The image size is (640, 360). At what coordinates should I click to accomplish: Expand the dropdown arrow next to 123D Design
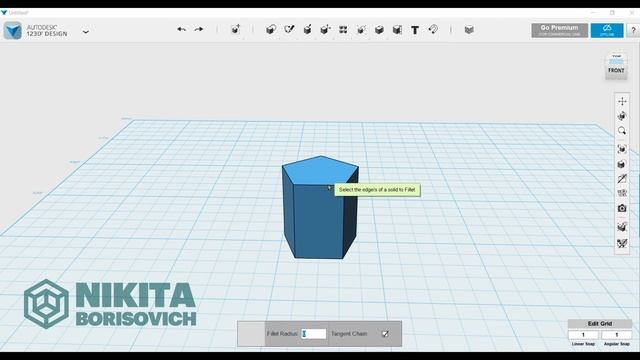pos(86,31)
